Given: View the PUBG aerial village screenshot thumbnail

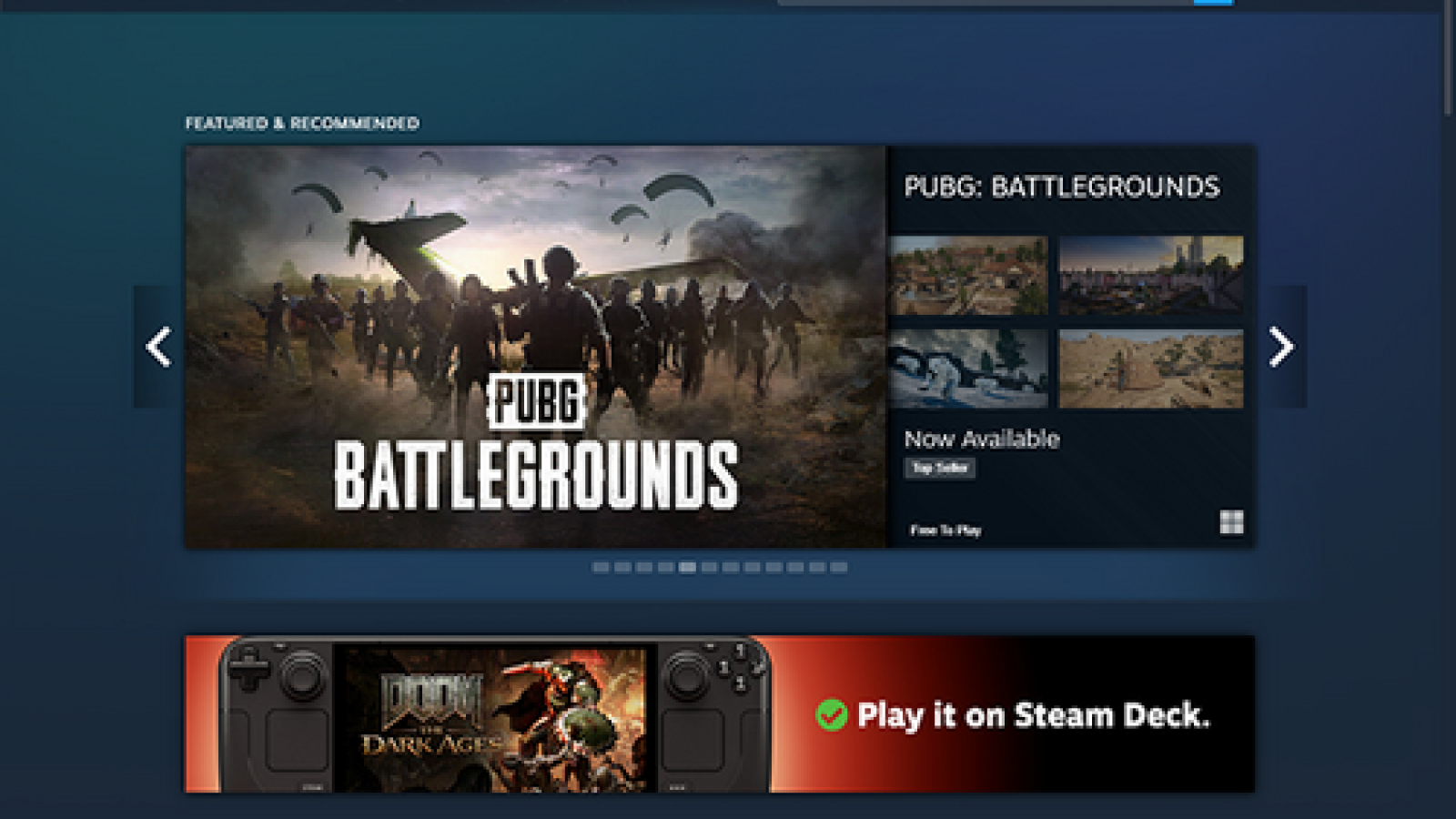Looking at the screenshot, I should point(968,276).
